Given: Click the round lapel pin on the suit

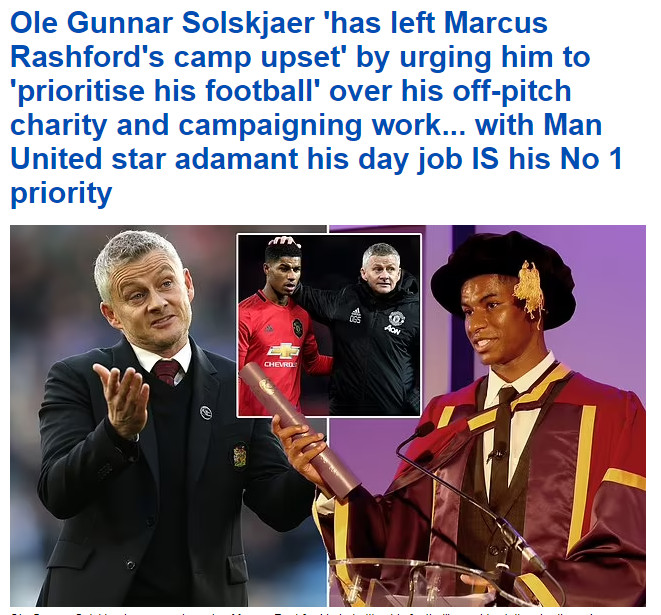Looking at the screenshot, I should 206,412.
